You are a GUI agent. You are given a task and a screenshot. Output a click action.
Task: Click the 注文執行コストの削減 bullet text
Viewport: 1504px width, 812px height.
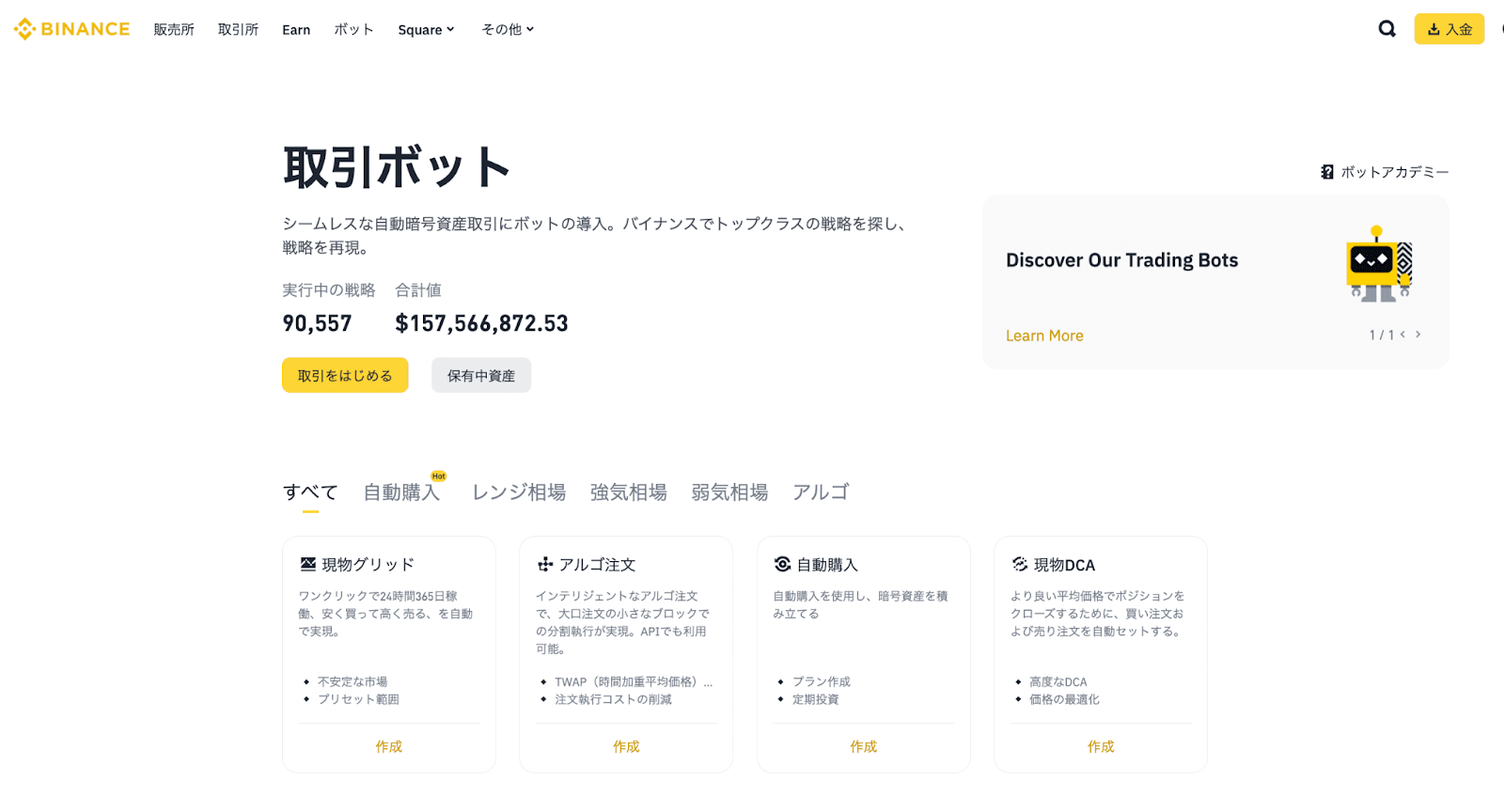pos(613,699)
